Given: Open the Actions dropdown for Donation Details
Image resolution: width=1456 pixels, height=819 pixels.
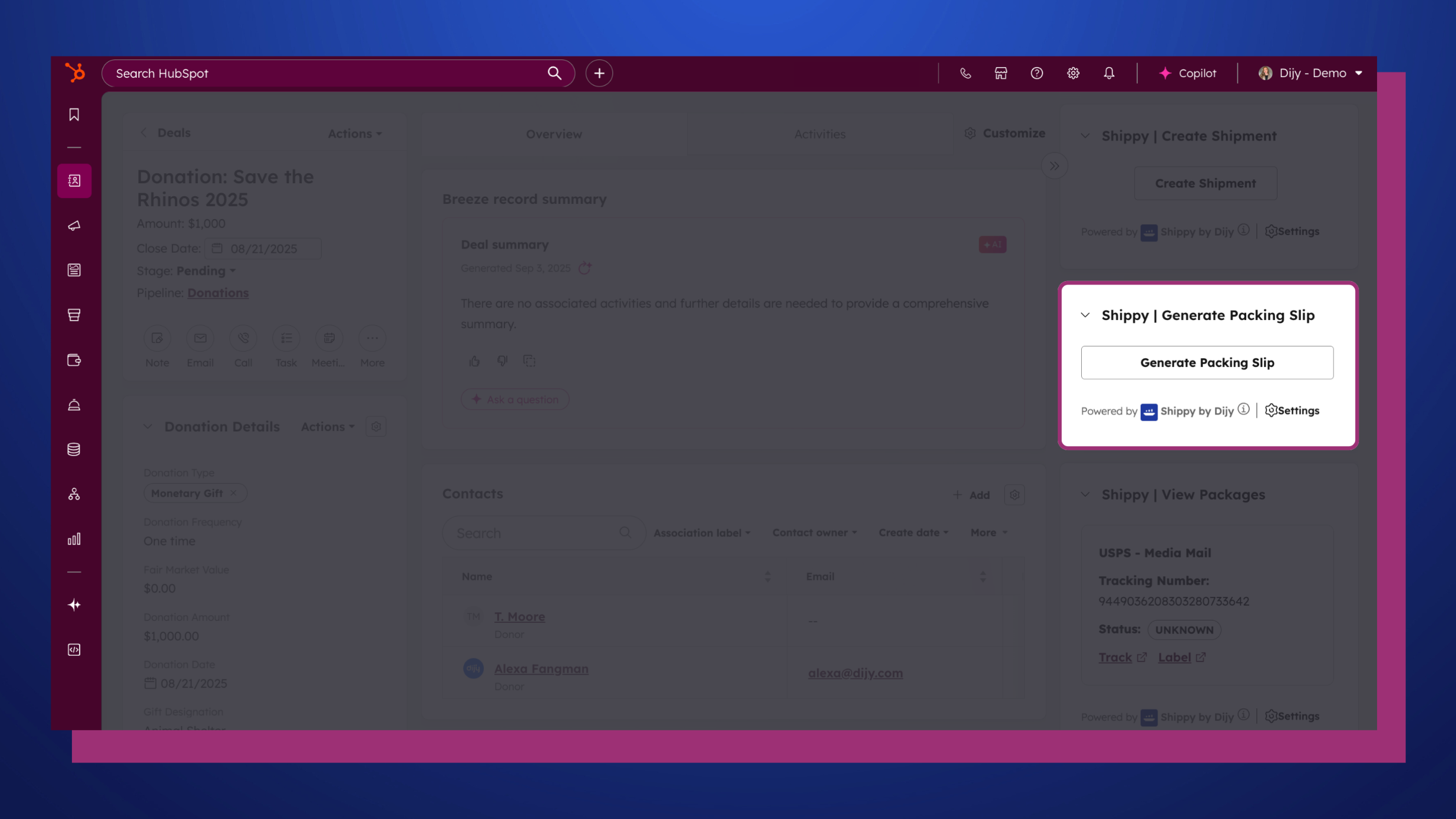Looking at the screenshot, I should 327,426.
